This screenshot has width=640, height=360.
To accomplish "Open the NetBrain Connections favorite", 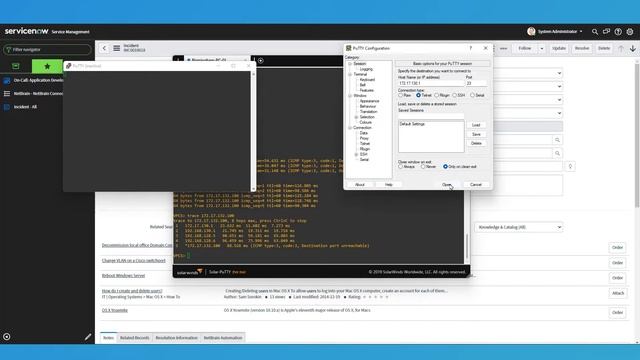I will click(38, 93).
